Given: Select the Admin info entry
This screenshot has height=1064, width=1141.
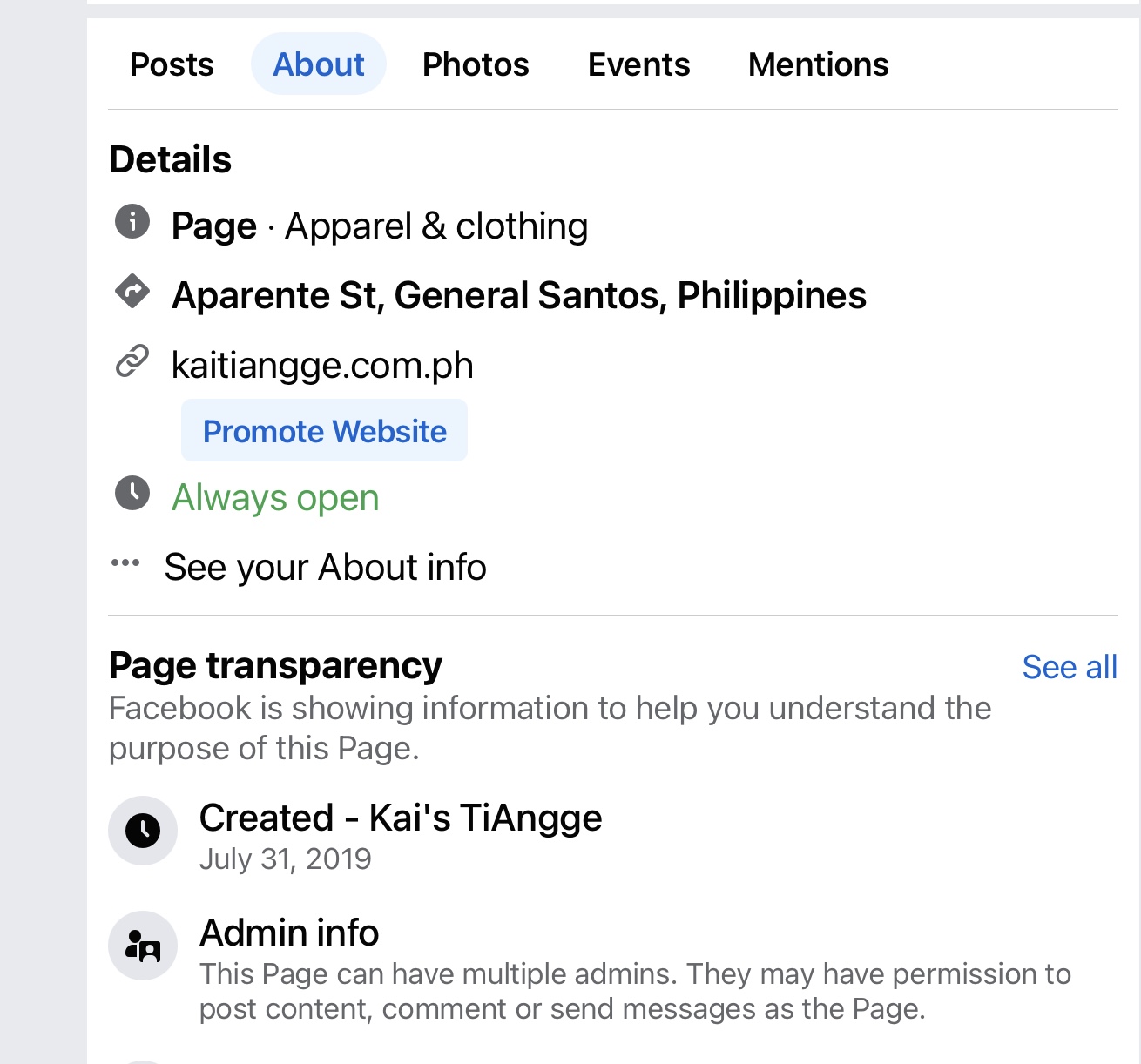Looking at the screenshot, I should coord(289,933).
